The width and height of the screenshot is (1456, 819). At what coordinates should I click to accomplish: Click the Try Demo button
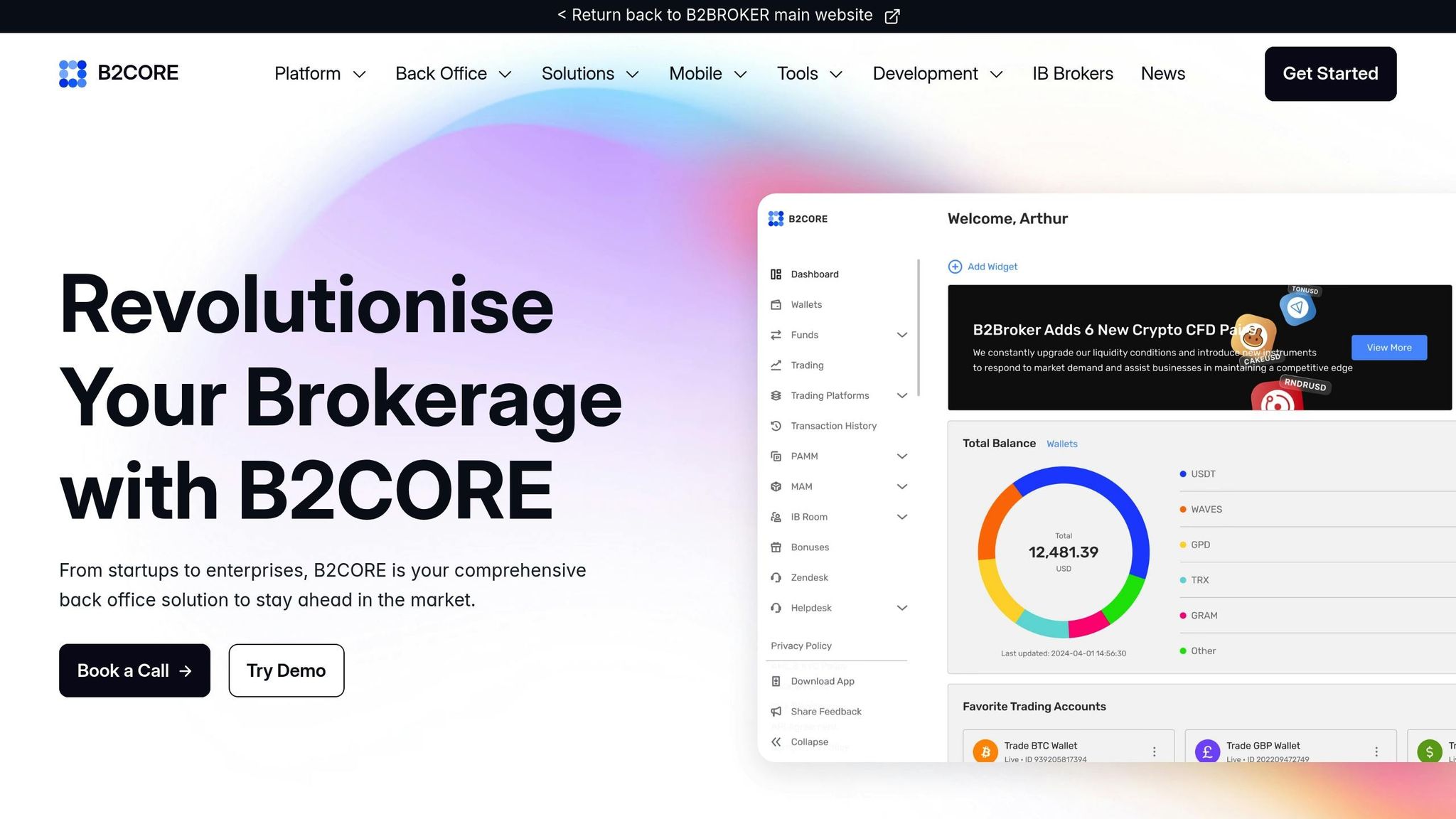(287, 670)
